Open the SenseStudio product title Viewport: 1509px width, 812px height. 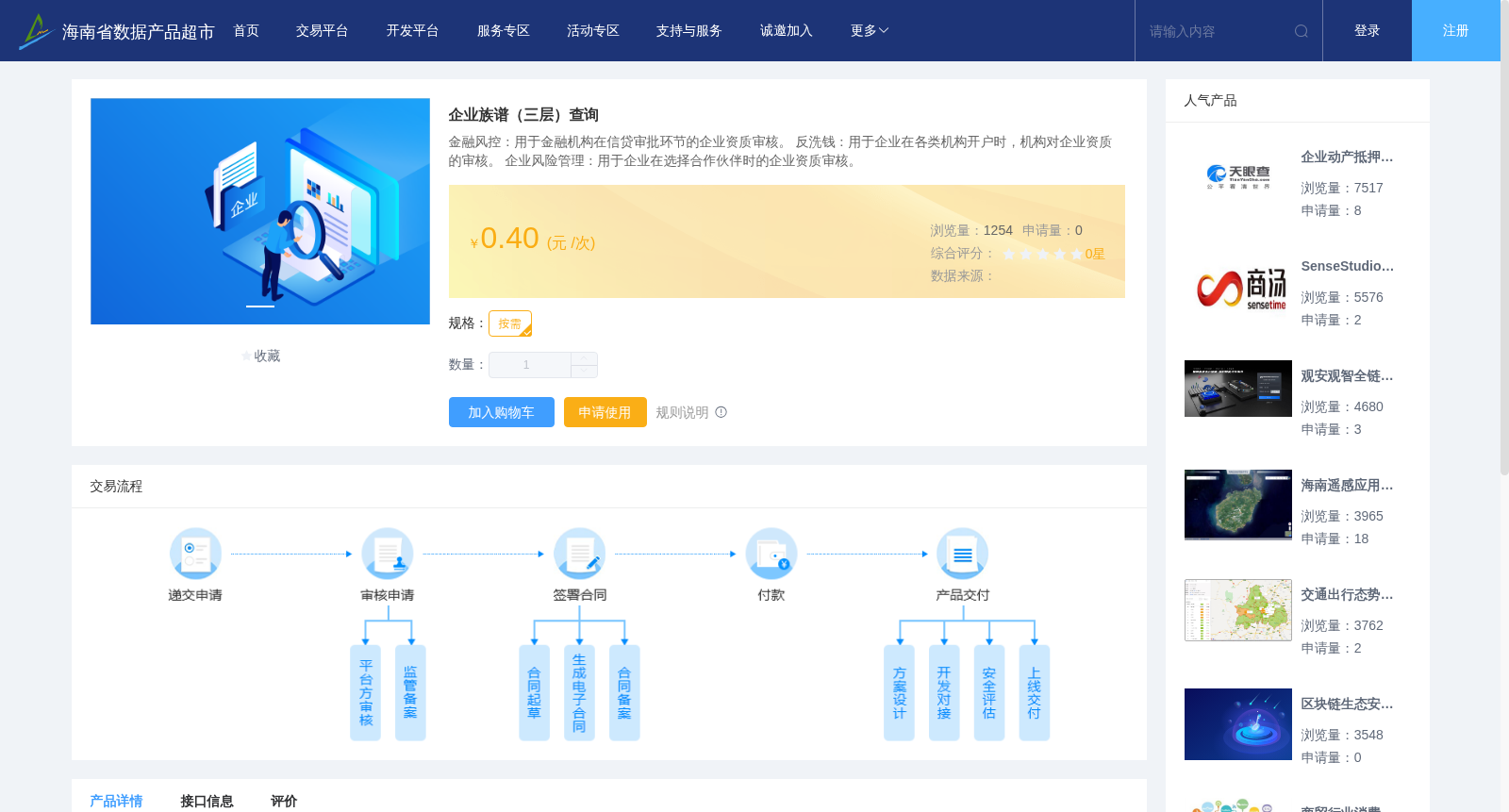click(1347, 267)
